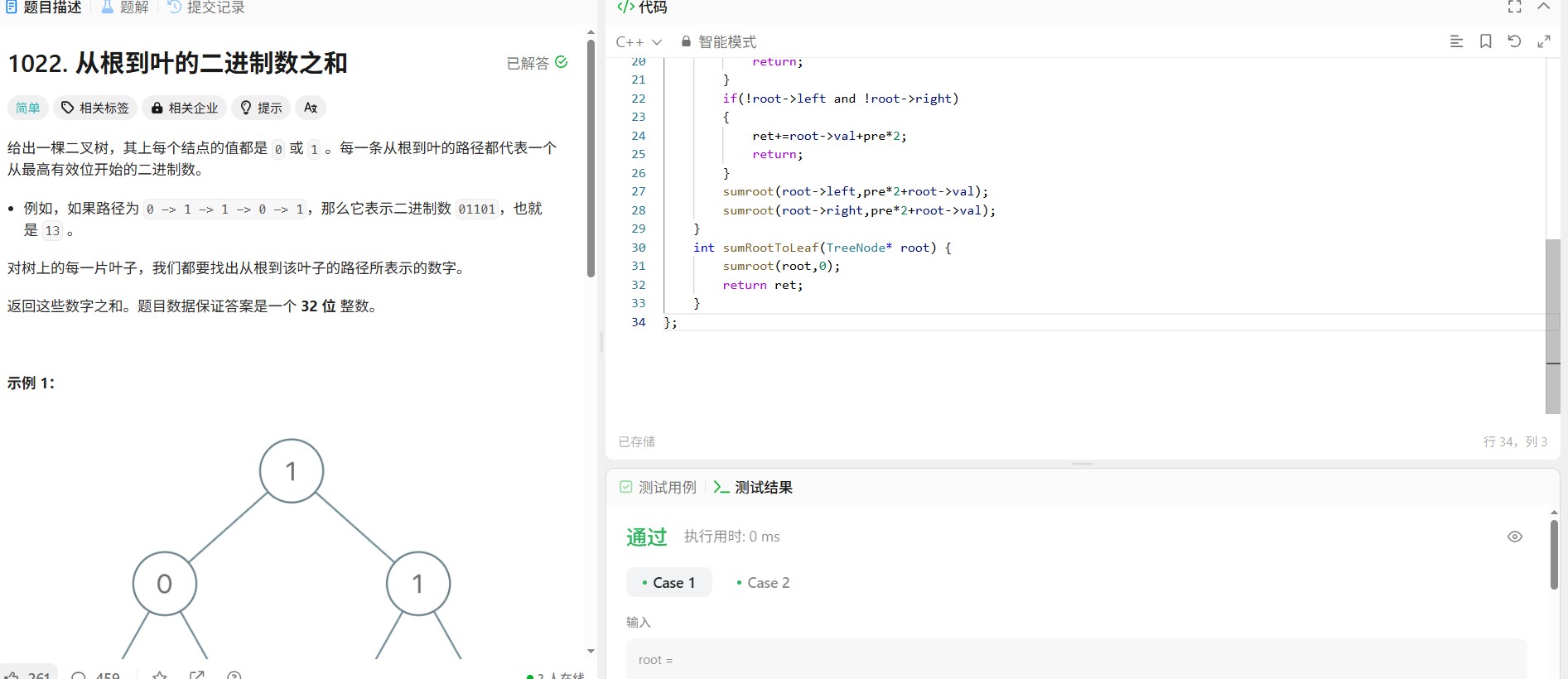Image resolution: width=1568 pixels, height=679 pixels.
Task: Click the sumroot(root->left,...) line 27 code
Action: (856, 191)
